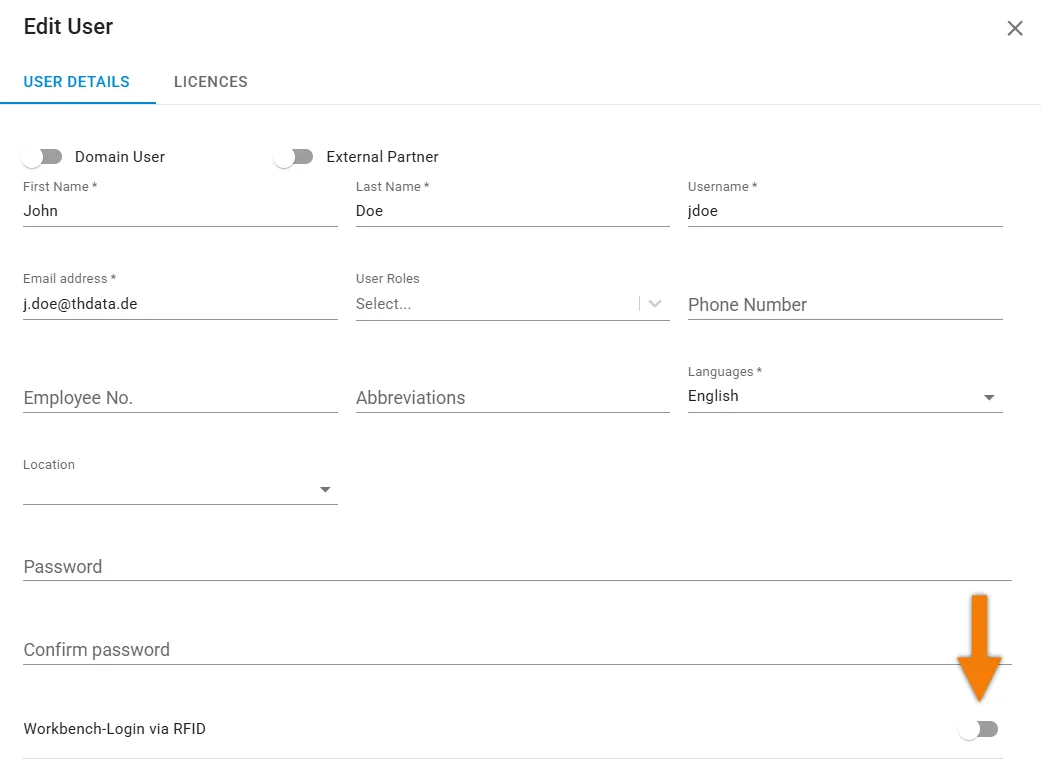Expand the Languages dropdown

click(845, 396)
